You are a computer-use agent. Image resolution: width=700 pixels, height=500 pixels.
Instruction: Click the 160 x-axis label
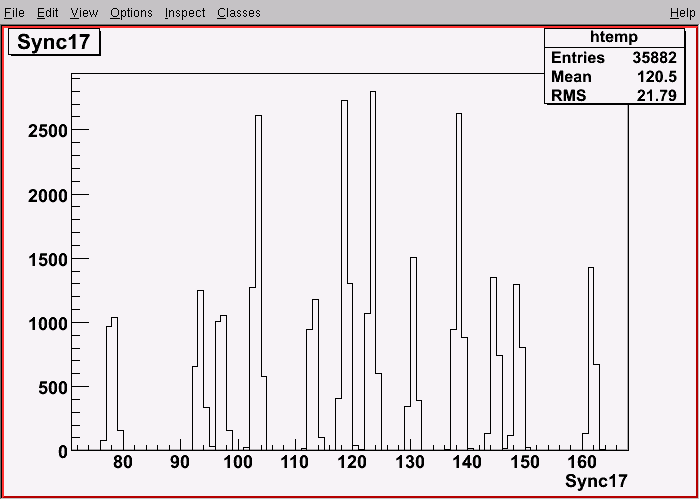tap(582, 462)
